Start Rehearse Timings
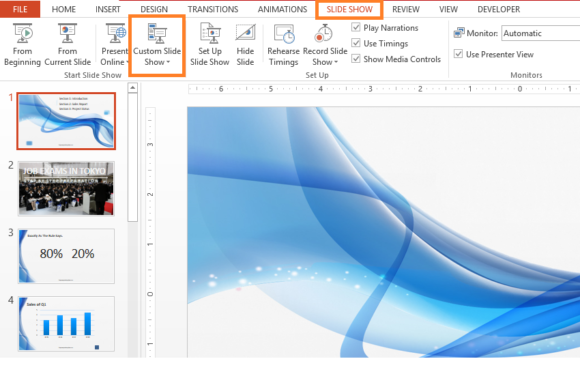580x374 pixels. tap(283, 44)
